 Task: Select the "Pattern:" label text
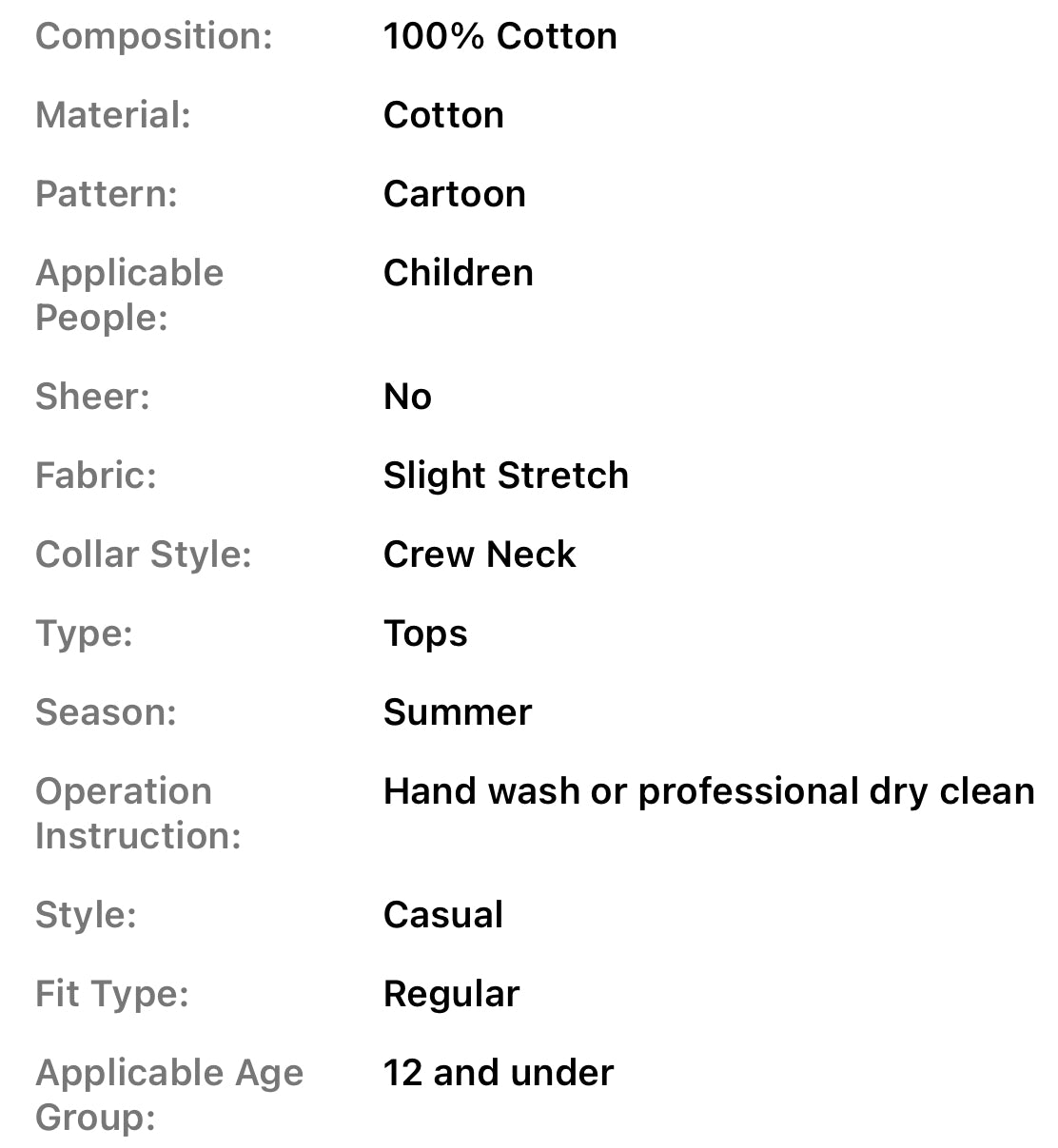pyautogui.click(x=106, y=194)
